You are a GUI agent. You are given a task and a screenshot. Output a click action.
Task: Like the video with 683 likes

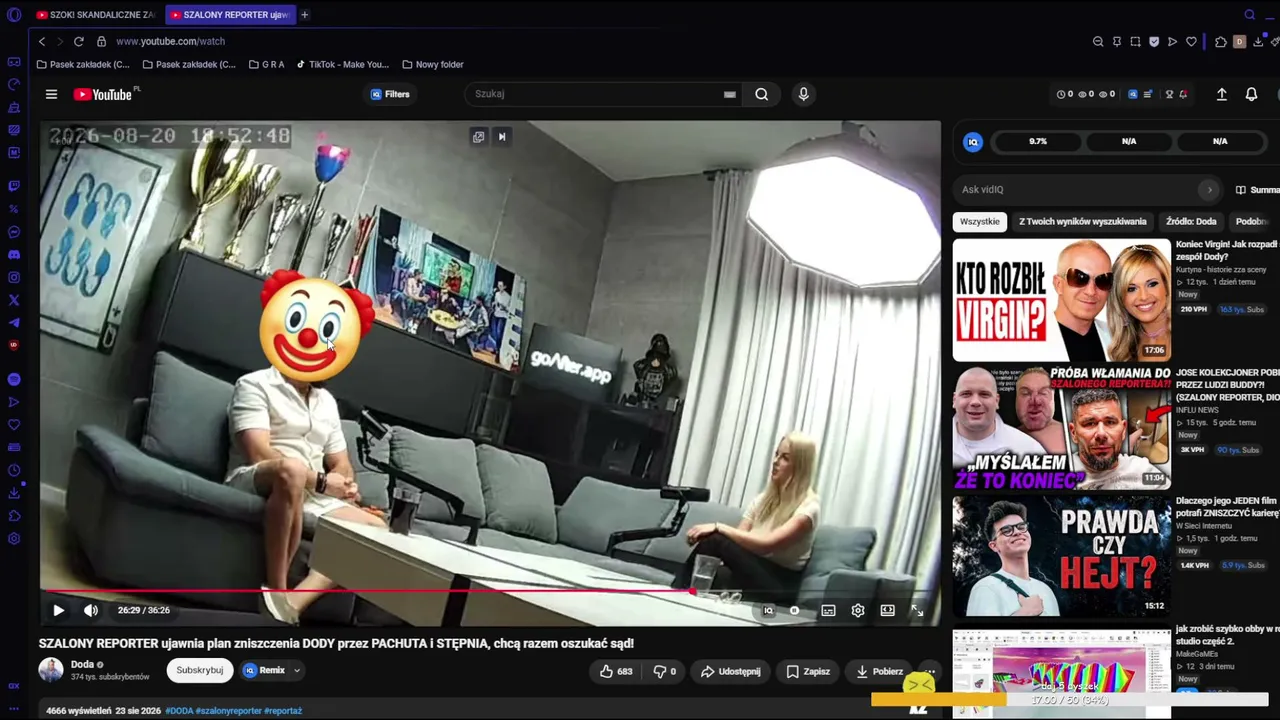tap(616, 671)
